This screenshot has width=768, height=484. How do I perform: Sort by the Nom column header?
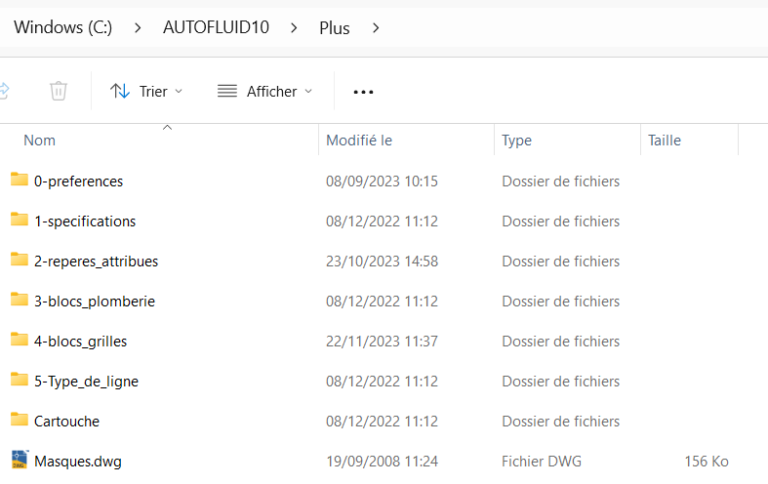40,141
